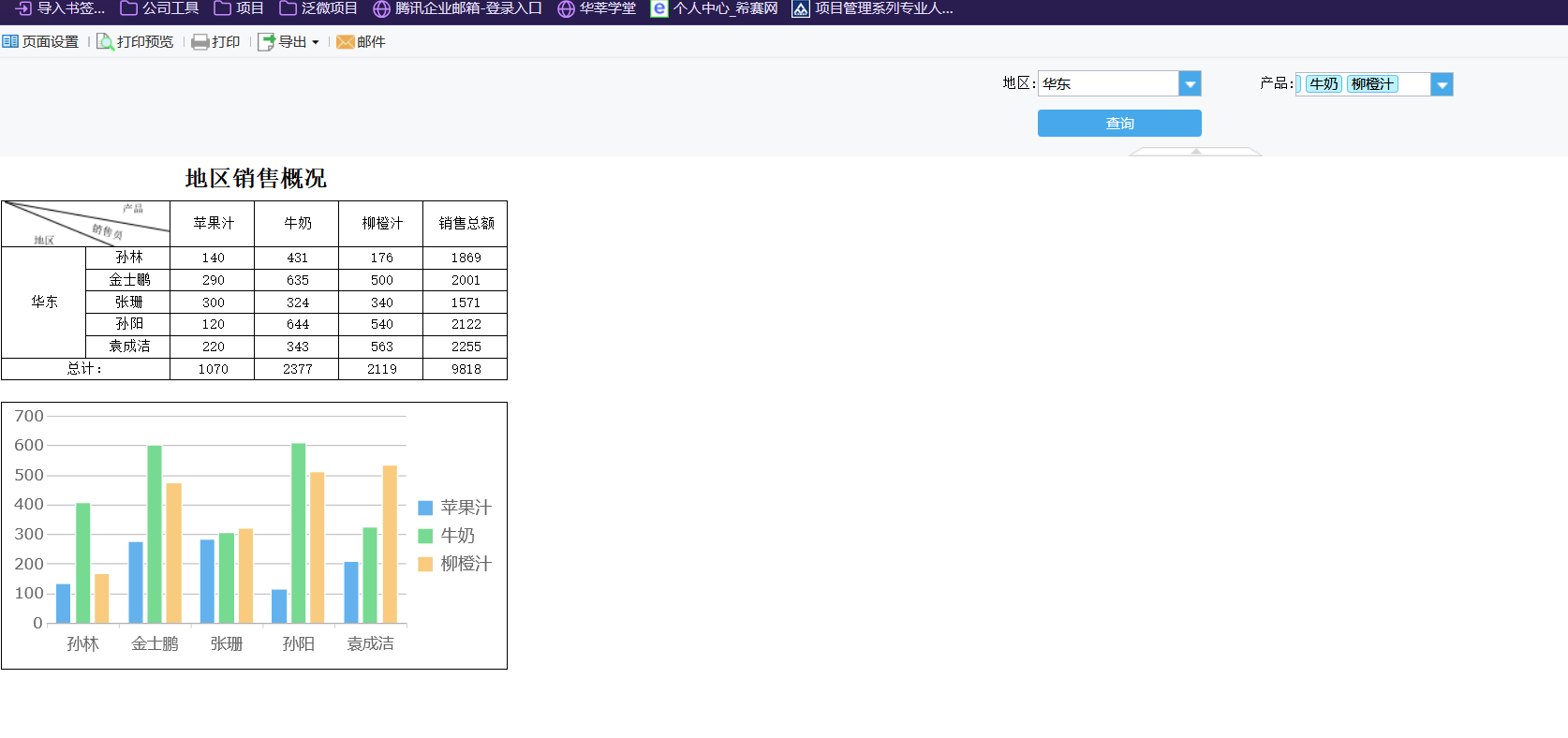
Task: Click the 2122 sales total cell
Action: point(466,324)
